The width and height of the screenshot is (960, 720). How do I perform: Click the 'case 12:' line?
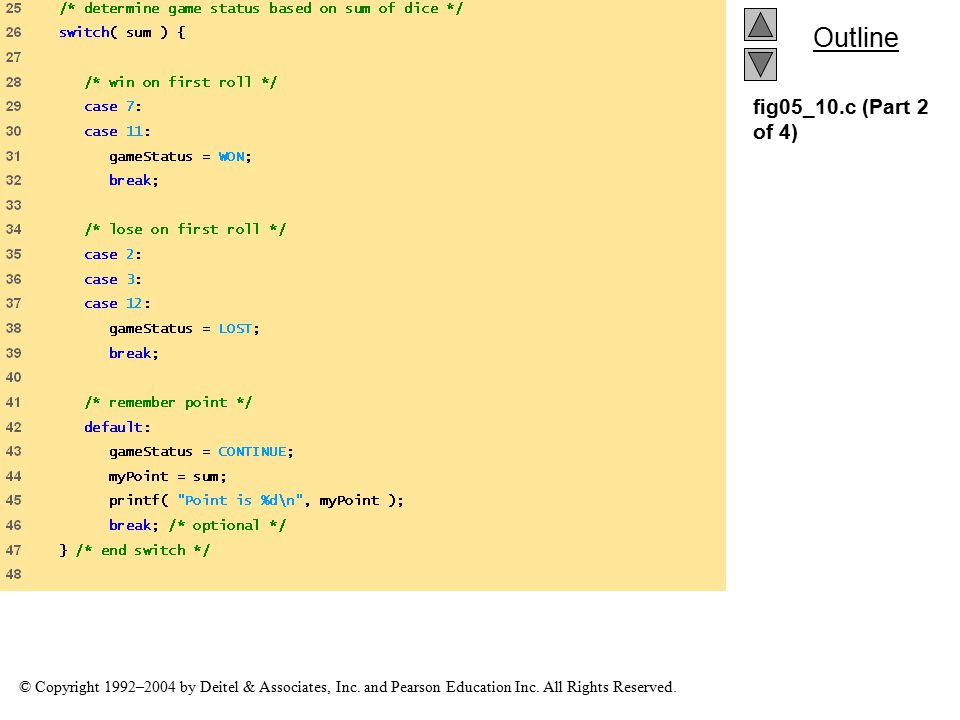[x=117, y=304]
